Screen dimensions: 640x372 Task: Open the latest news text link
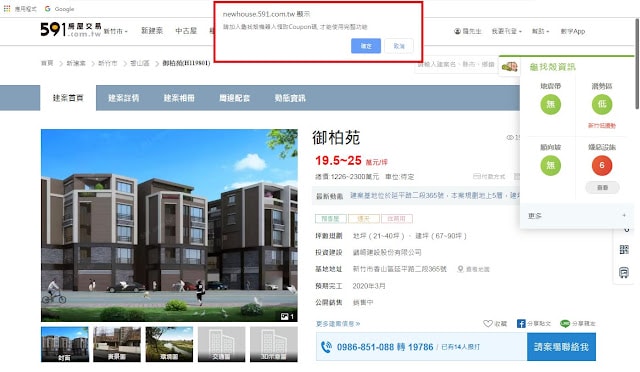434,196
